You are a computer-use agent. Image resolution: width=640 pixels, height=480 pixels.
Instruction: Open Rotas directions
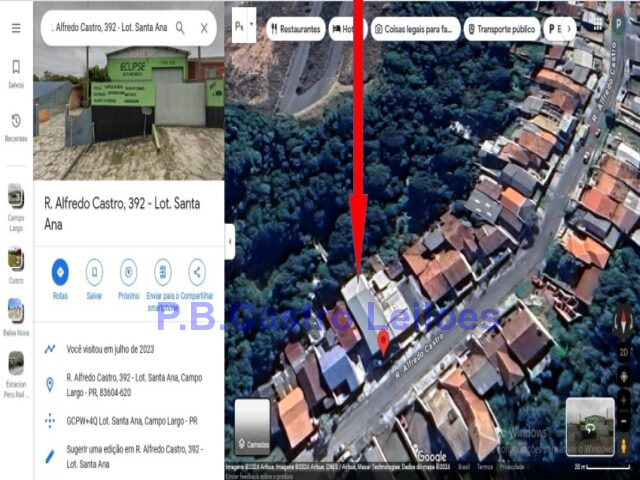point(60,280)
